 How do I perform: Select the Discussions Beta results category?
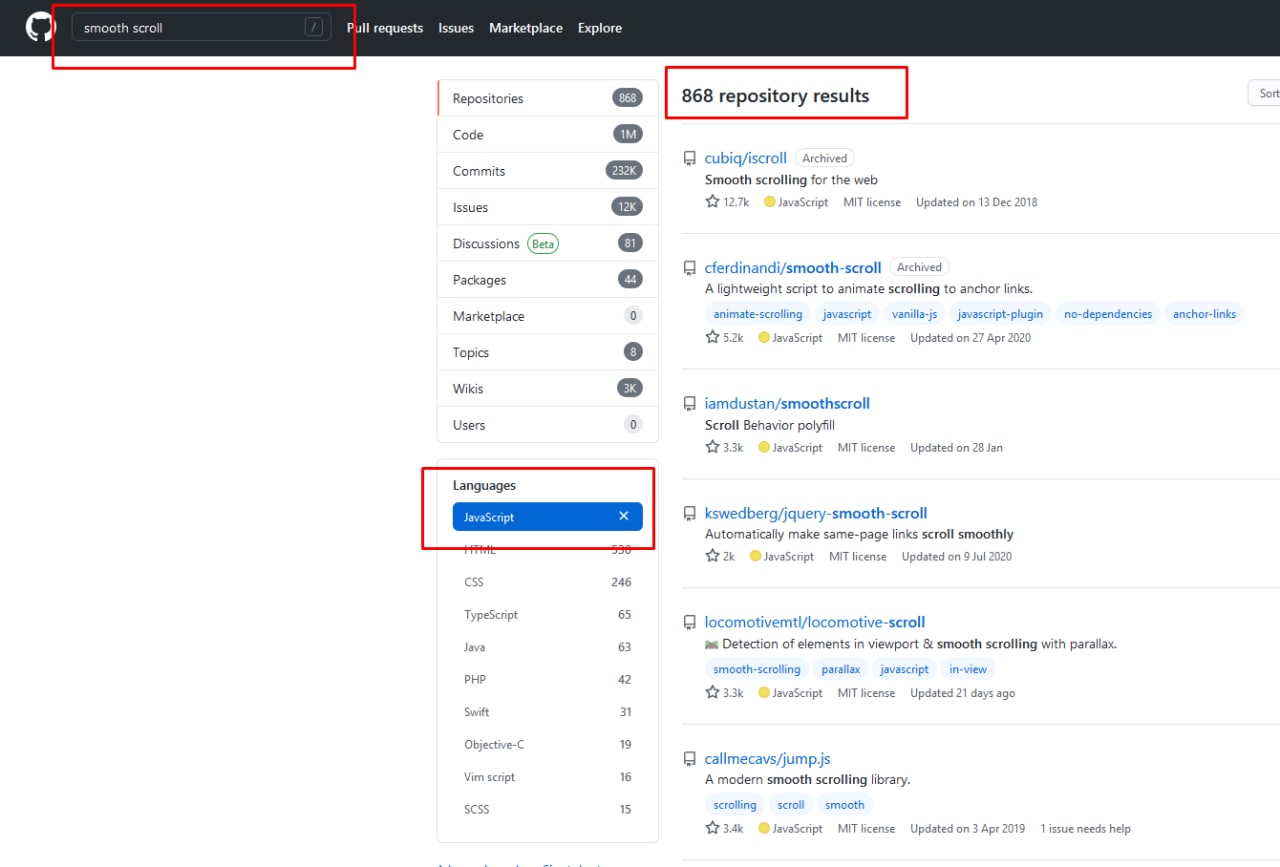click(x=548, y=243)
